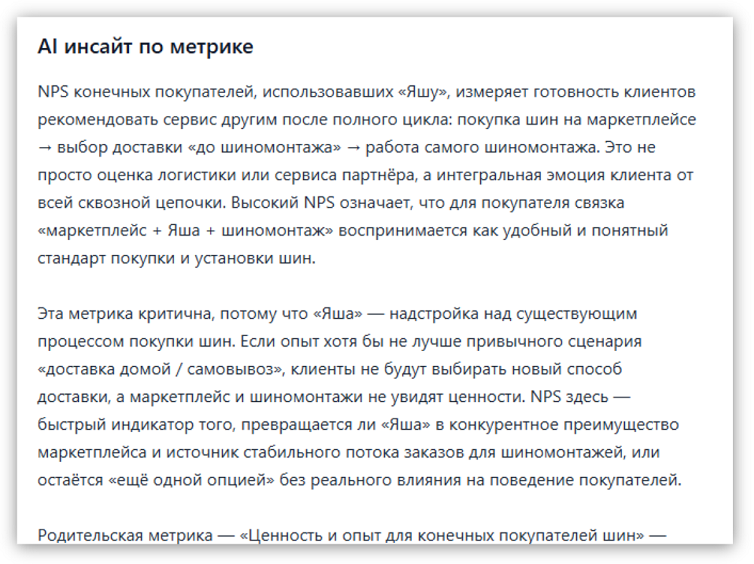Click the text "выбор доставки «до шиномонтажа»"
The width and height of the screenshot is (754, 564).
click(199, 147)
